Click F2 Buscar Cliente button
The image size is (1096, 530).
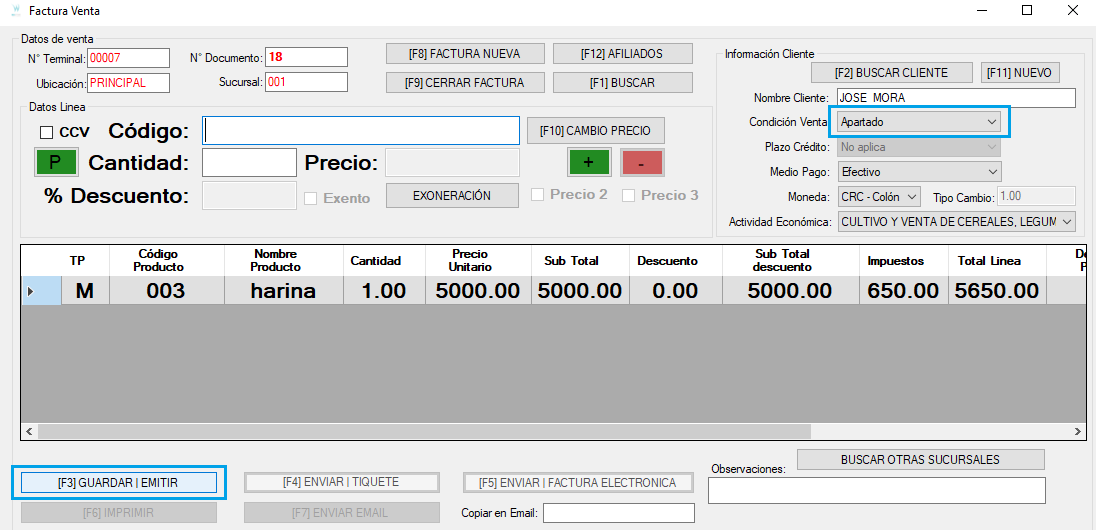(x=891, y=73)
